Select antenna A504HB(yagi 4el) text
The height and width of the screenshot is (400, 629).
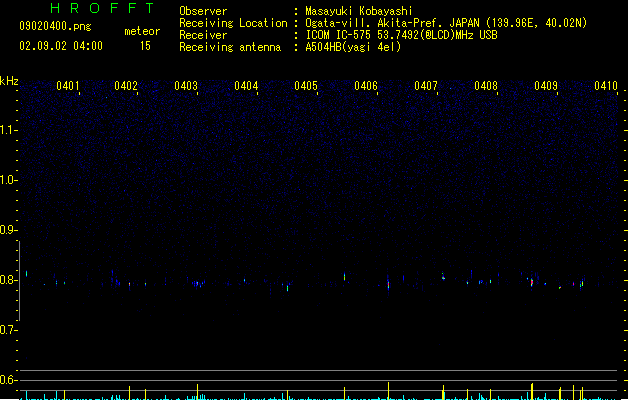(353, 47)
